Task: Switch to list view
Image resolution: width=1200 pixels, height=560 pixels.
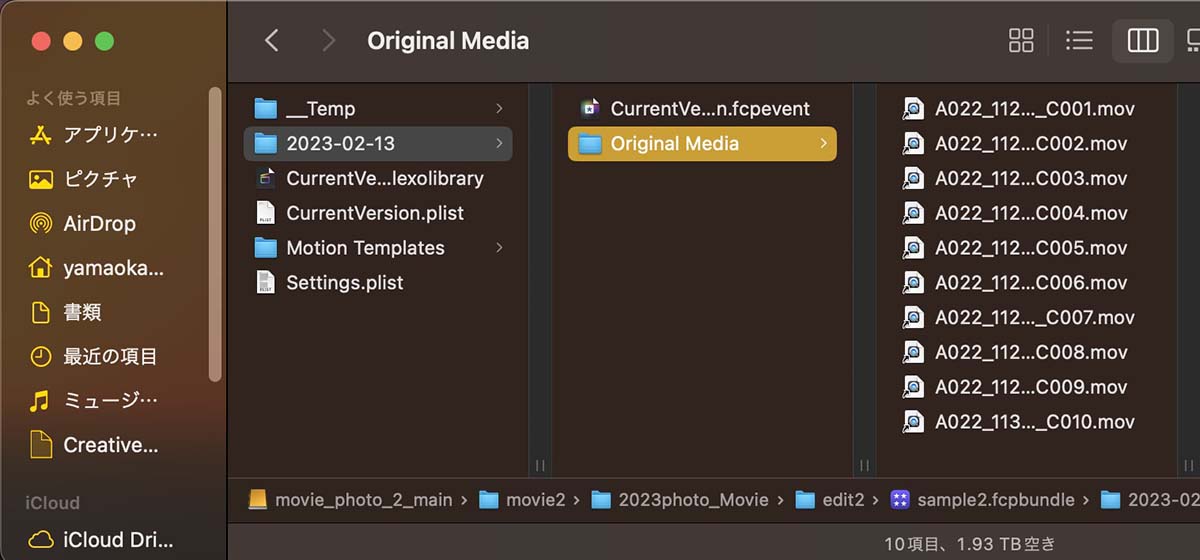Action: coord(1079,40)
